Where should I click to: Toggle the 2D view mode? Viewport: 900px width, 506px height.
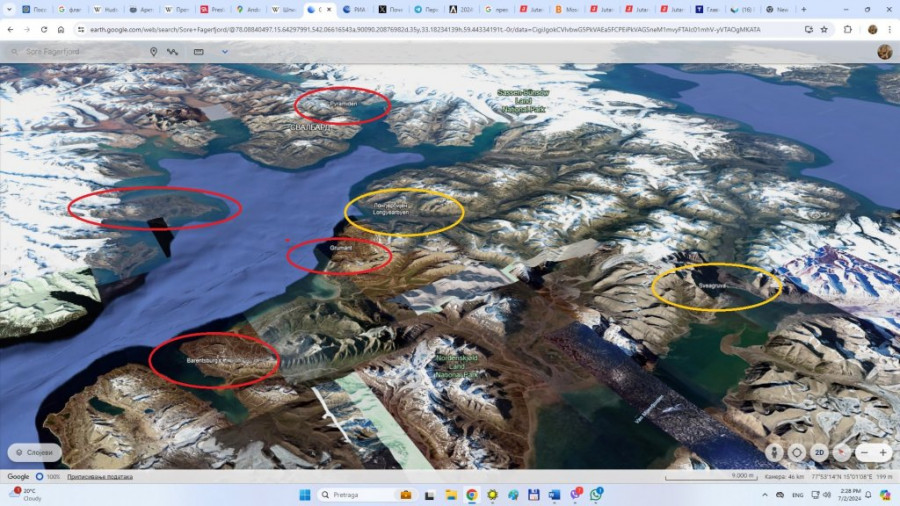pos(819,452)
